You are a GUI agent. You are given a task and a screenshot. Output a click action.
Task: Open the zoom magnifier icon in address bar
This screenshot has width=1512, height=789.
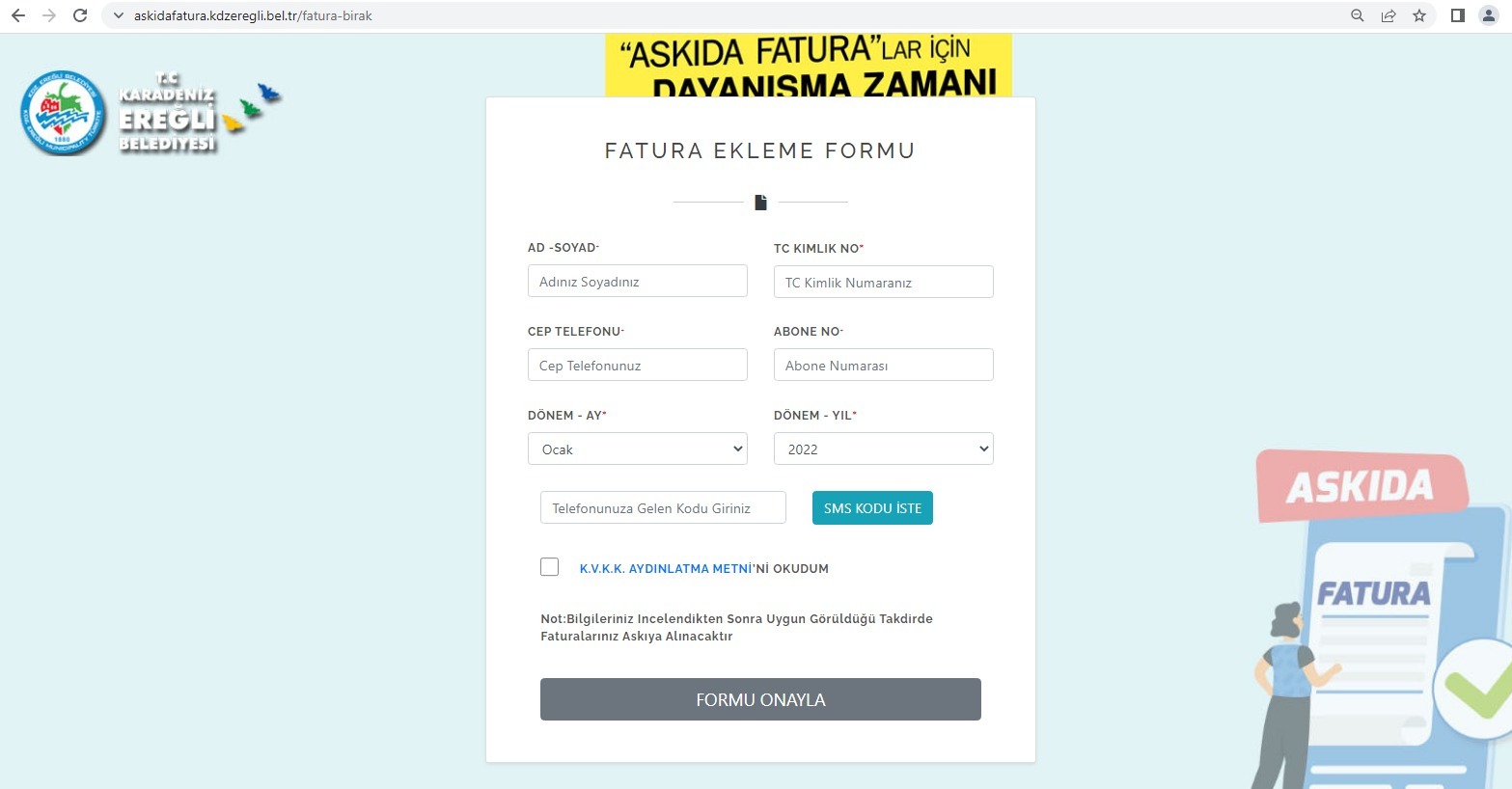point(1358,15)
